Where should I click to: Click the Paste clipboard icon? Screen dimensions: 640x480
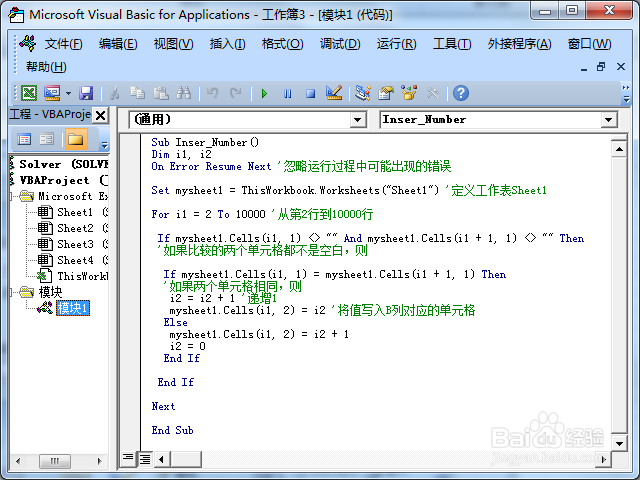pyautogui.click(x=161, y=93)
